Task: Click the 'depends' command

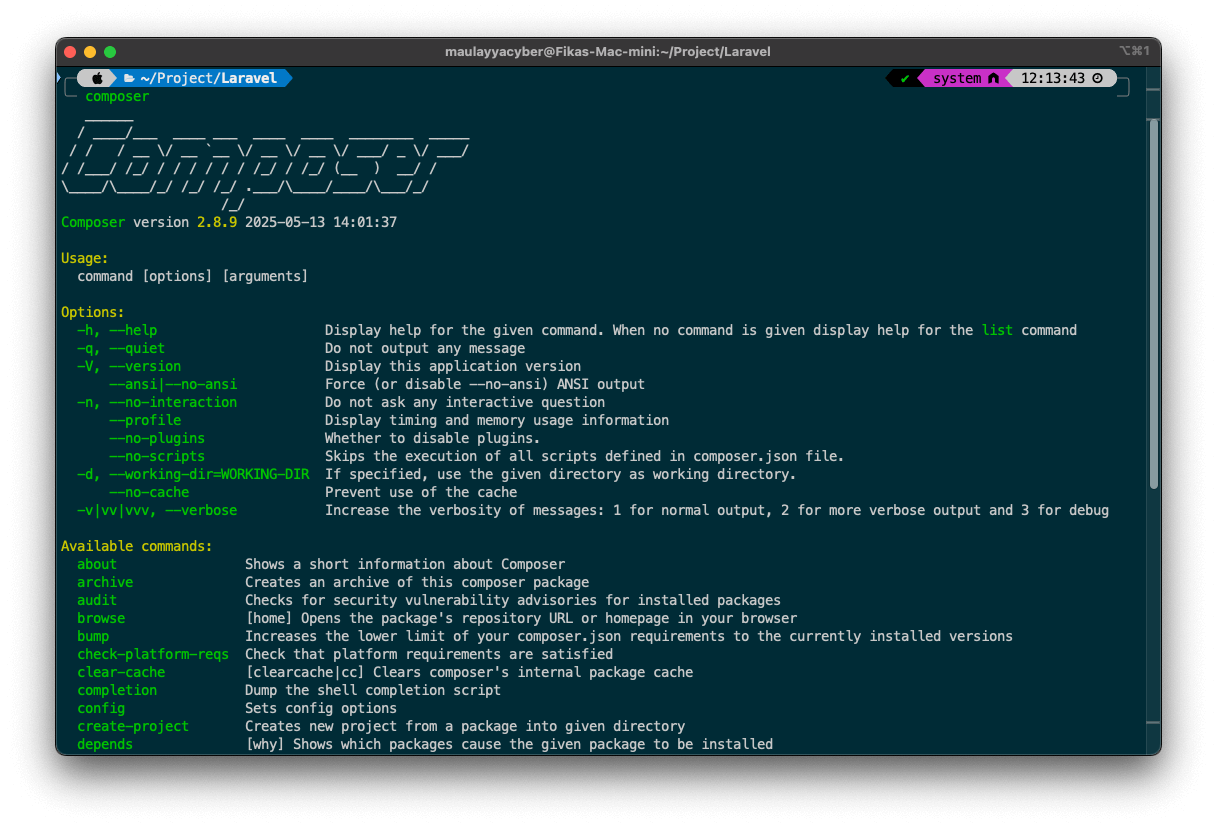Action: (105, 744)
